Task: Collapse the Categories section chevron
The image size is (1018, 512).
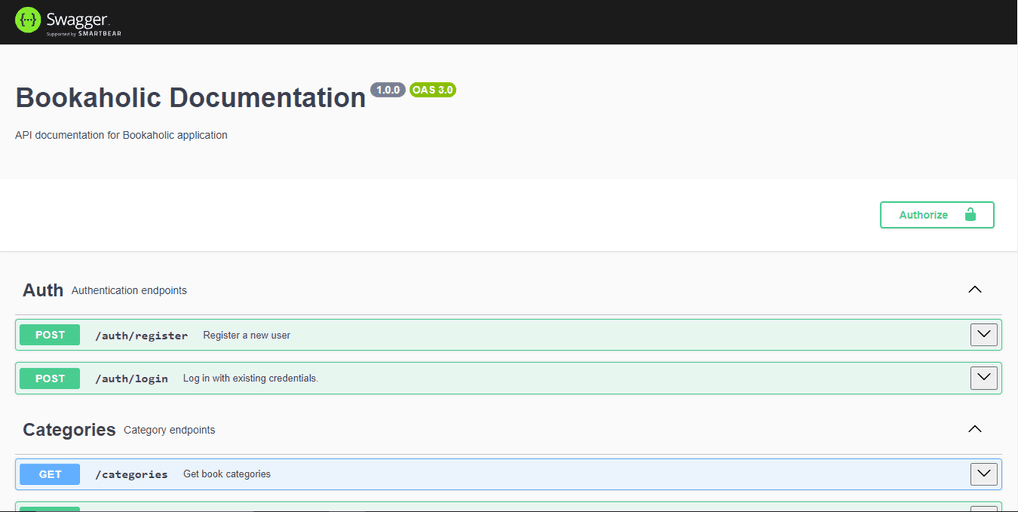Action: 975,429
